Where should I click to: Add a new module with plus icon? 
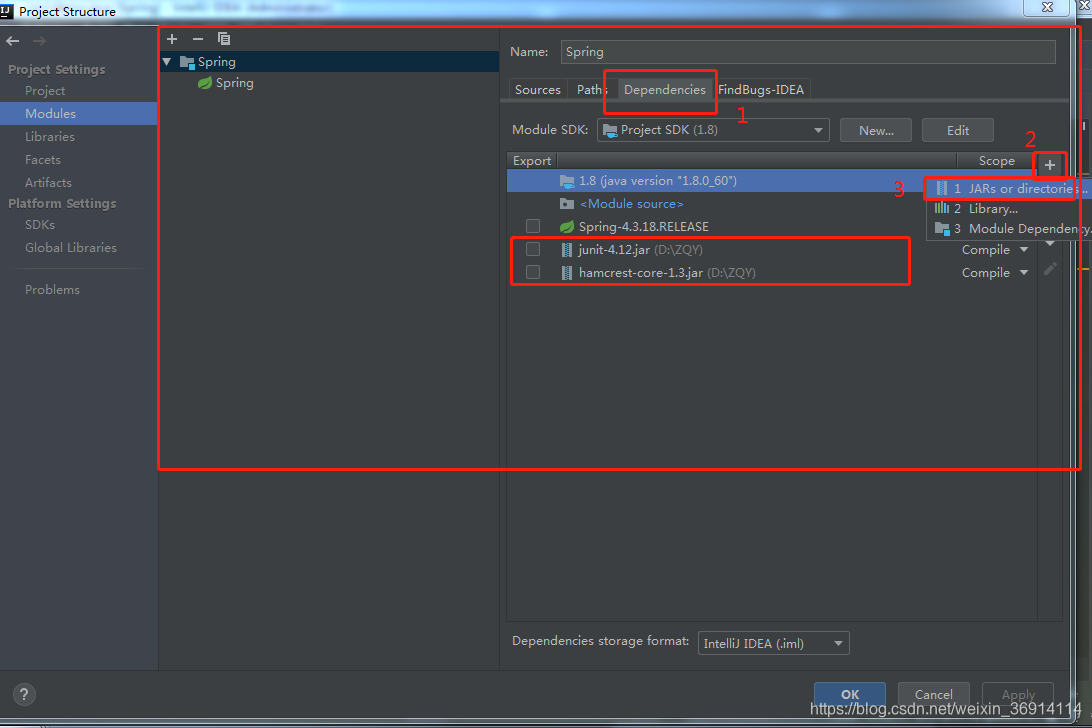(172, 39)
